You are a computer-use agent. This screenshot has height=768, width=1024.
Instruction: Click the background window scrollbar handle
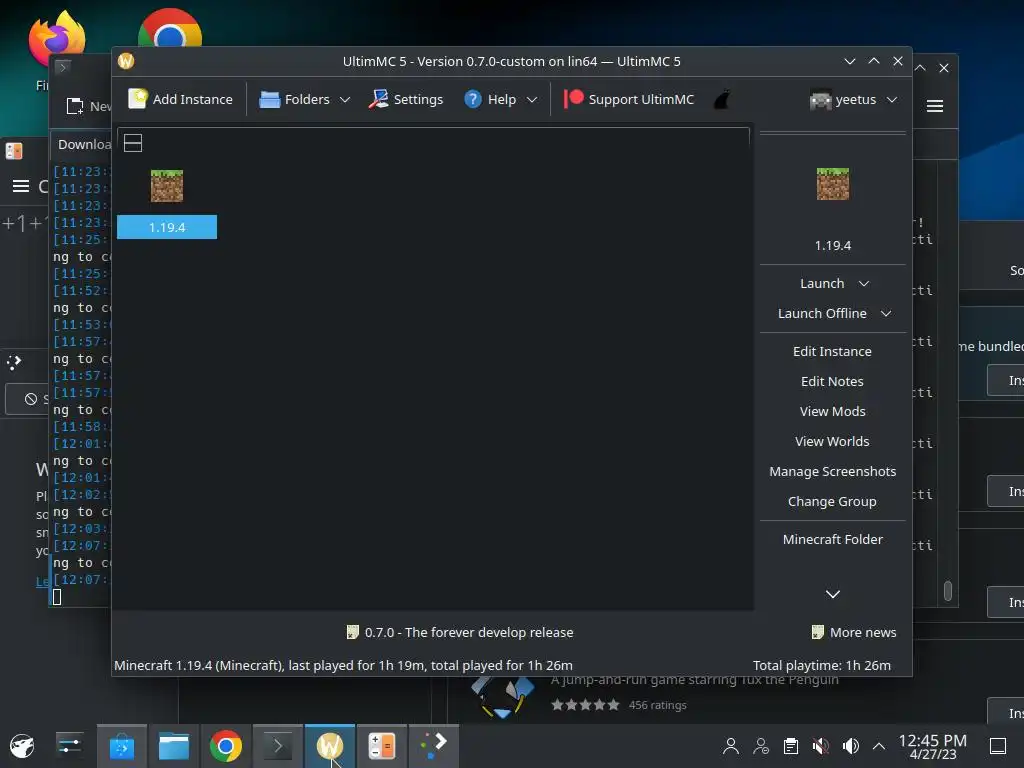point(948,590)
